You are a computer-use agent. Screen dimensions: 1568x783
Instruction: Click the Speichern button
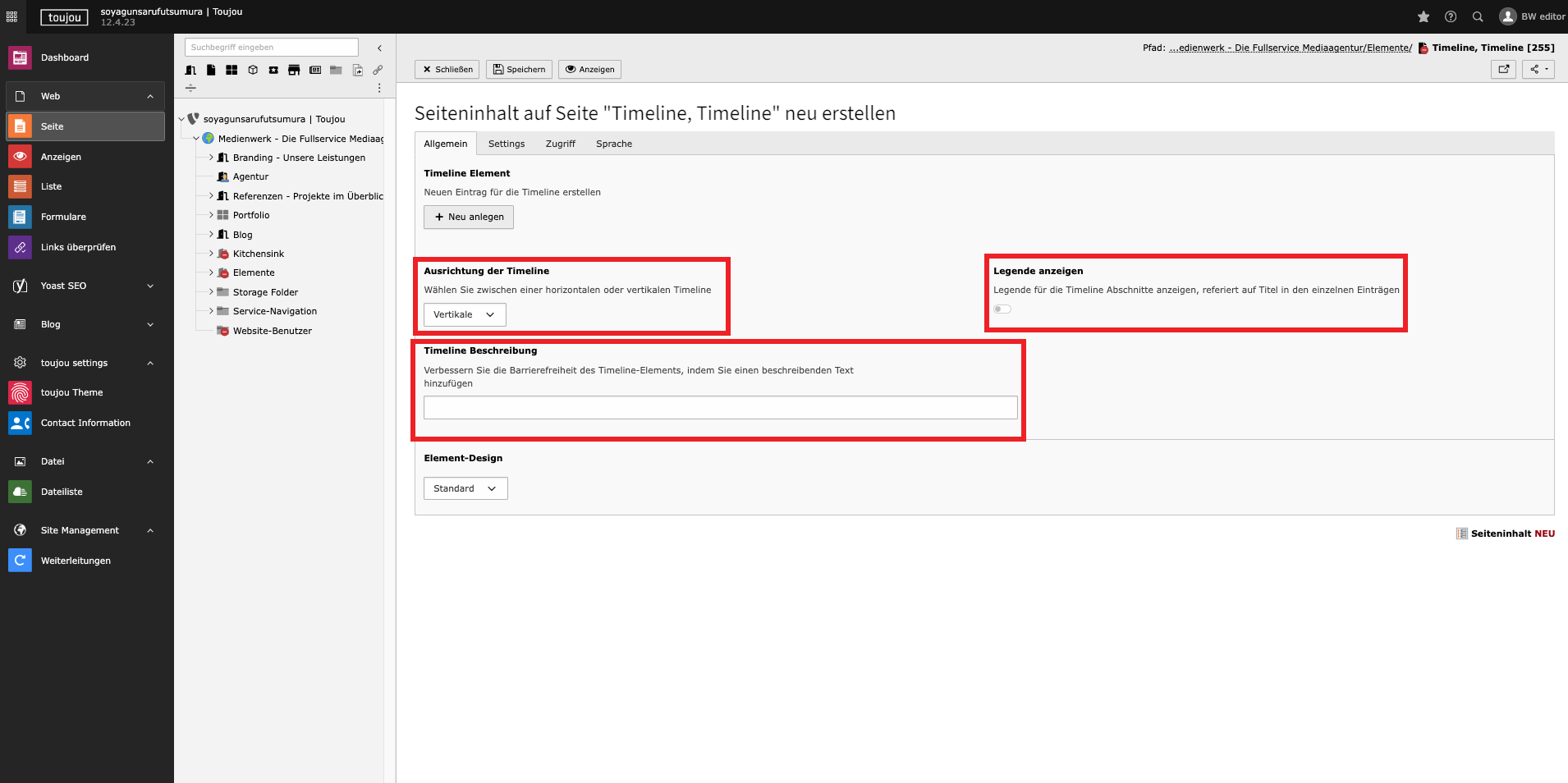click(x=519, y=70)
